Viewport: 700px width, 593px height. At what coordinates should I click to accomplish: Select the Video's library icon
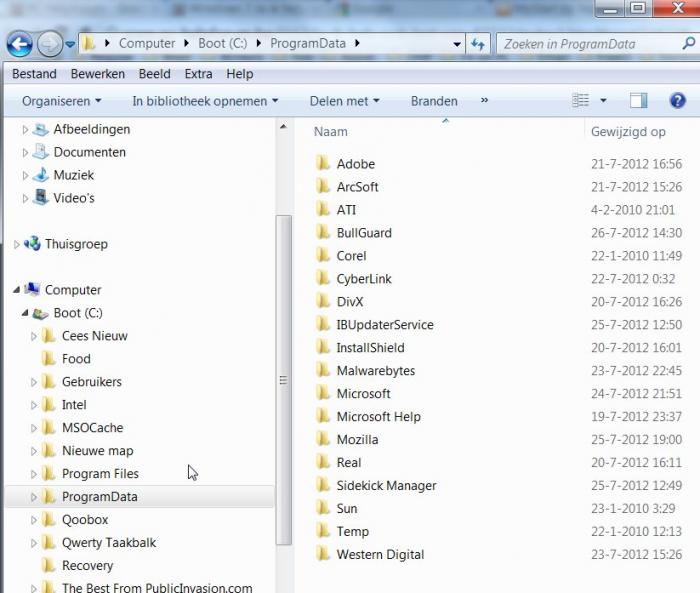click(x=41, y=197)
